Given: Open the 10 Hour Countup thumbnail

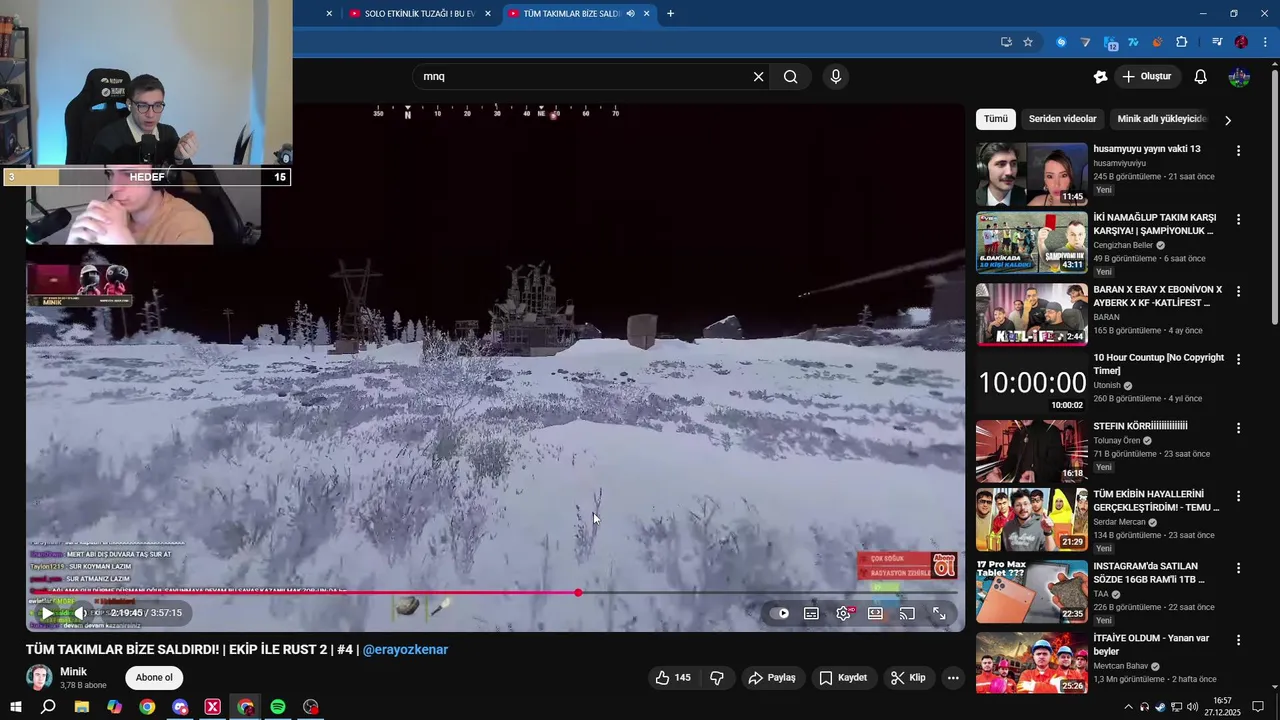Looking at the screenshot, I should [1031, 383].
